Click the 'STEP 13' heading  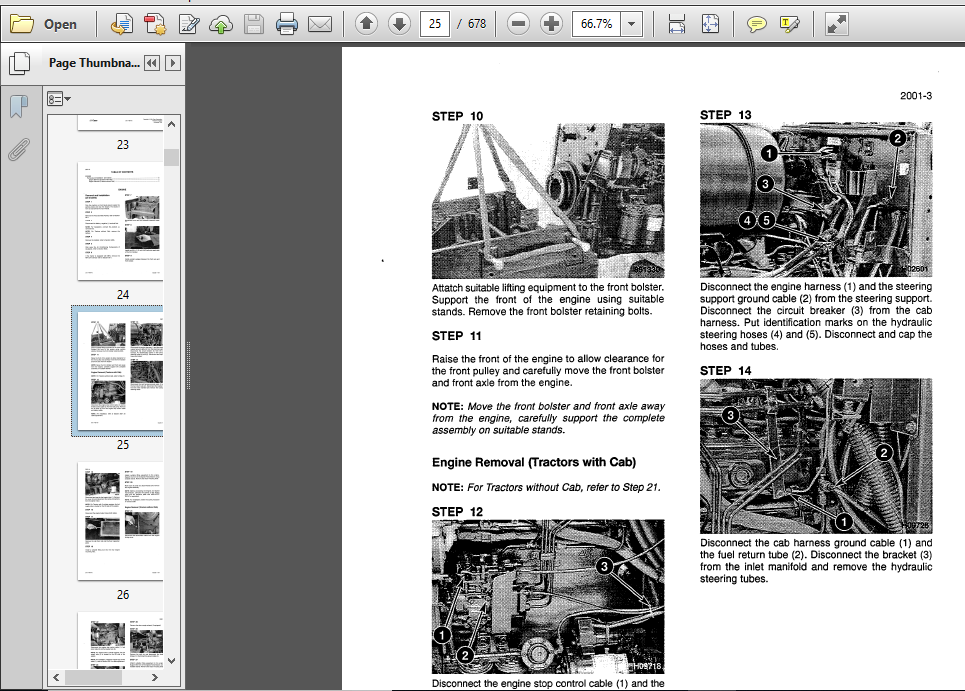[726, 115]
